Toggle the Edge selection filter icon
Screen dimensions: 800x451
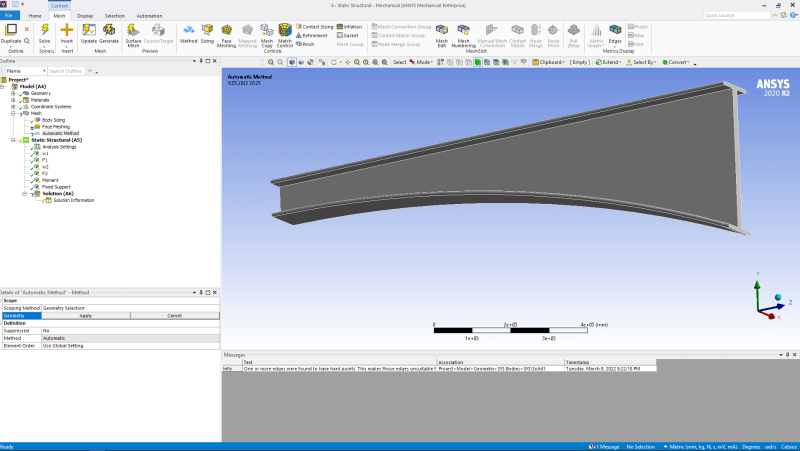coord(459,62)
